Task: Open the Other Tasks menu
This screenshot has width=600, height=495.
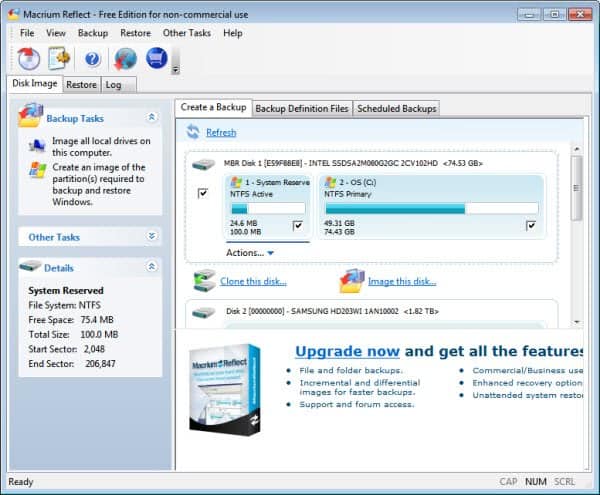Action: [187, 33]
